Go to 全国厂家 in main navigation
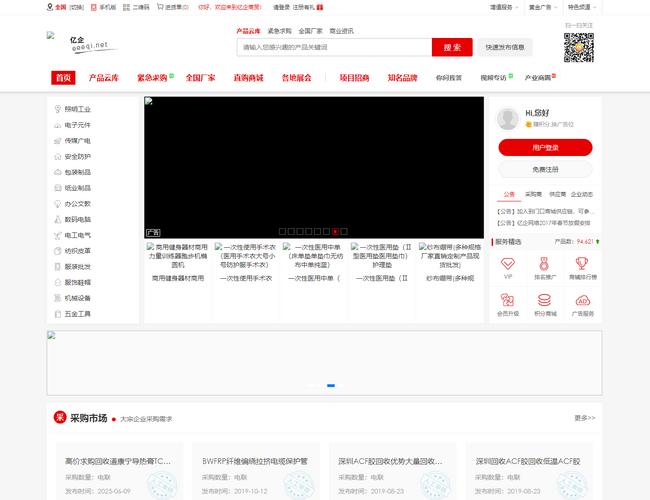 [200, 78]
